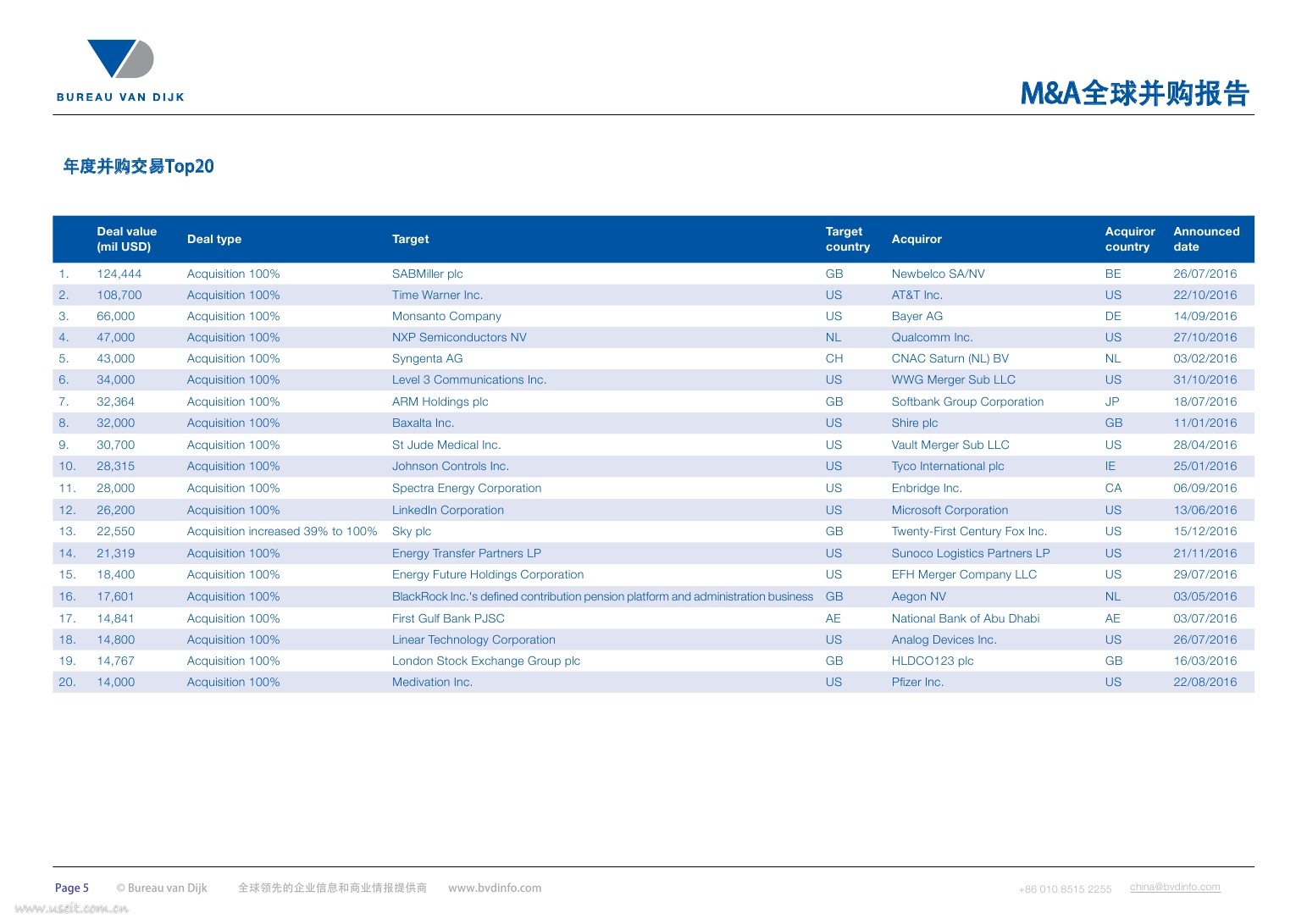
Task: Click Microsoft Corporation in Acquiror column
Action: [x=950, y=510]
